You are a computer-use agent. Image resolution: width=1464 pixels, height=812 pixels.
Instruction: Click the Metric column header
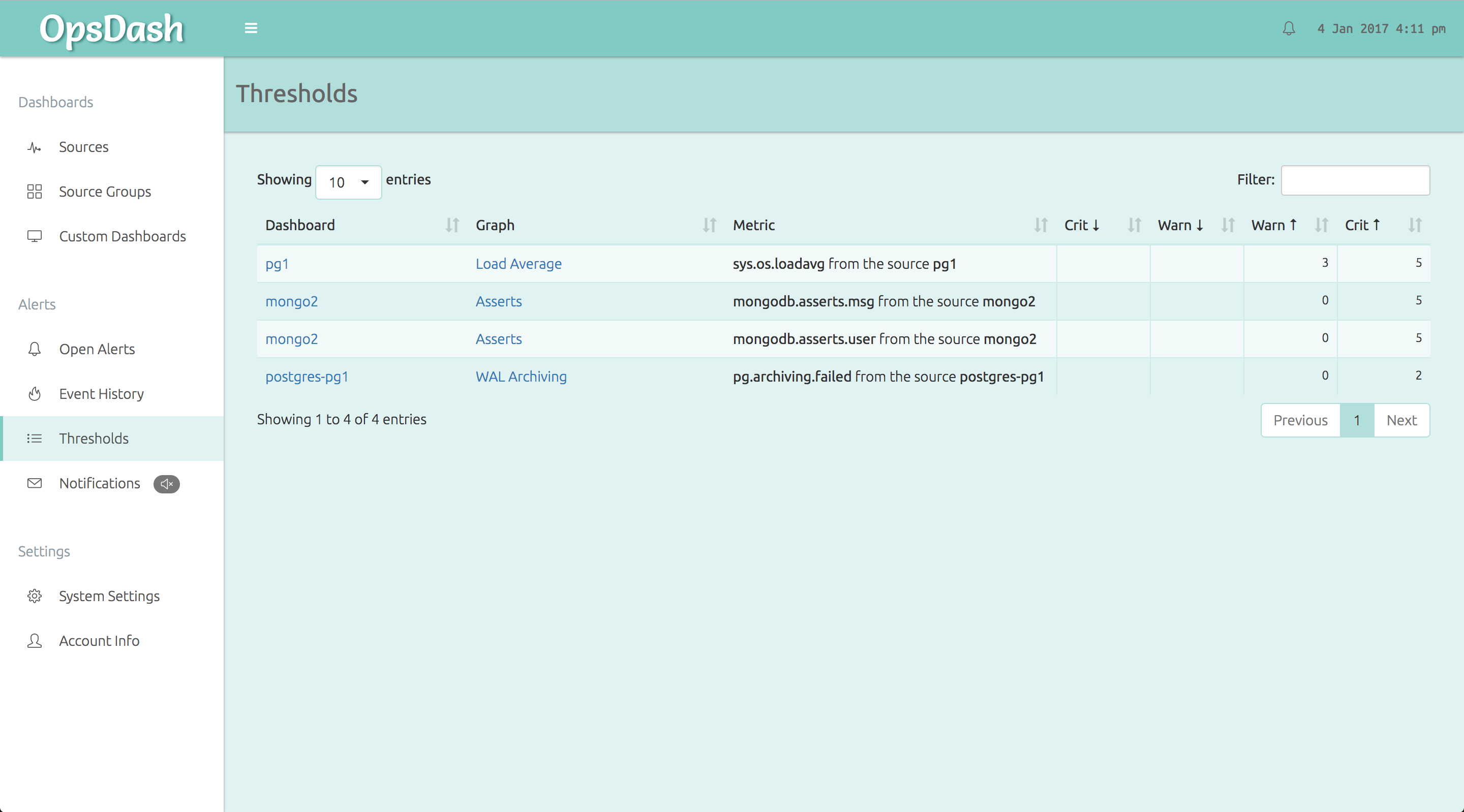click(x=891, y=225)
